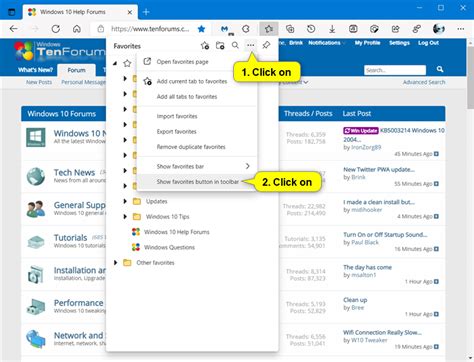Select Export favorites

[197, 131]
